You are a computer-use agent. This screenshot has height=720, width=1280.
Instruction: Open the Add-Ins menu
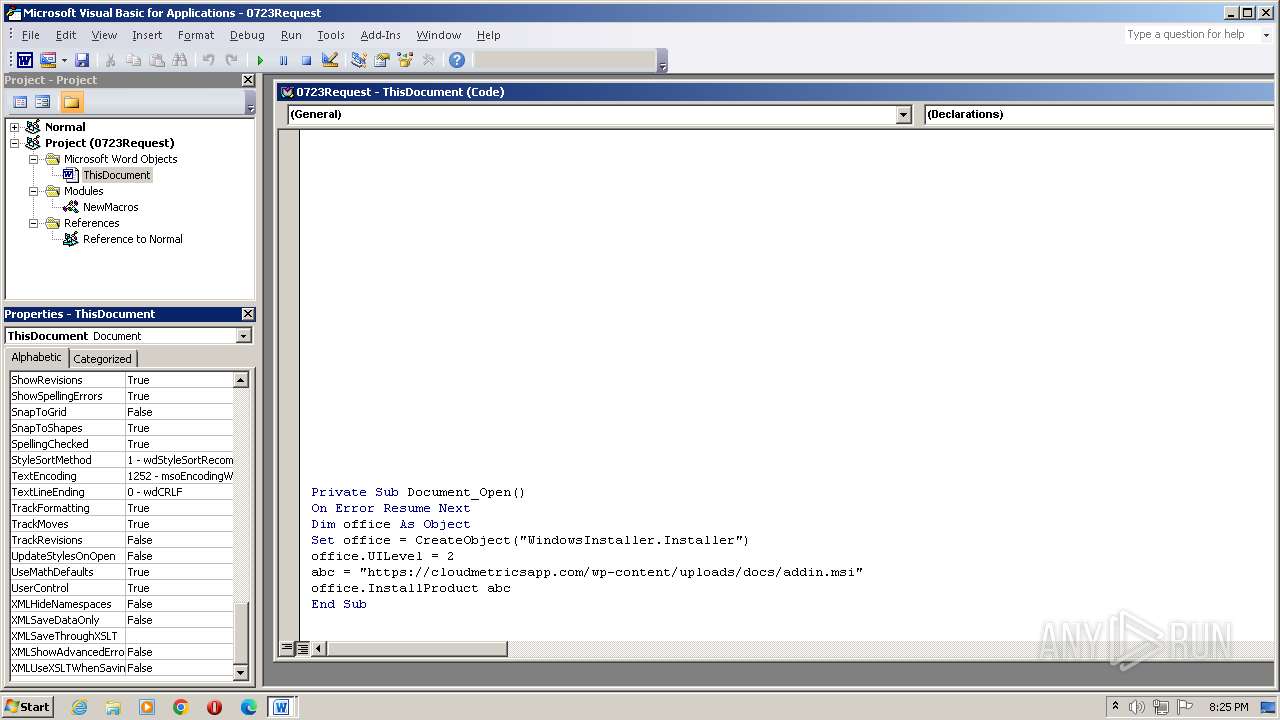click(381, 35)
